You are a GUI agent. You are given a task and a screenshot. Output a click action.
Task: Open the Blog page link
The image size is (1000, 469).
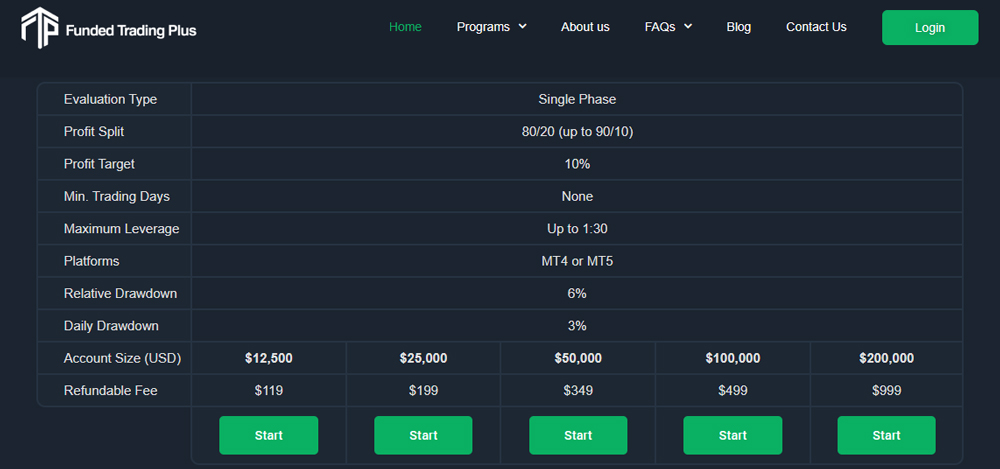[738, 27]
